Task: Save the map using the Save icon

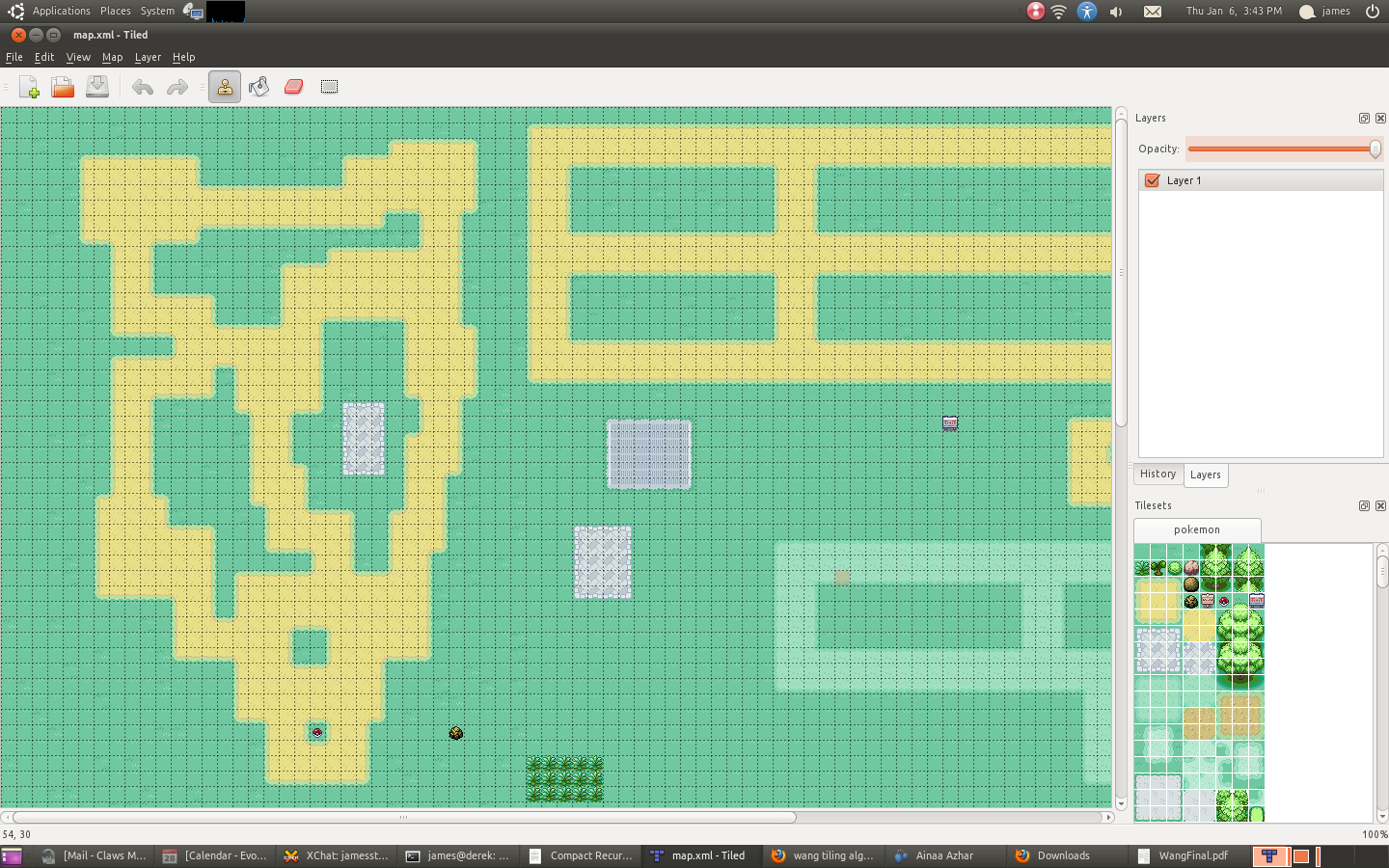Action: 97,87
